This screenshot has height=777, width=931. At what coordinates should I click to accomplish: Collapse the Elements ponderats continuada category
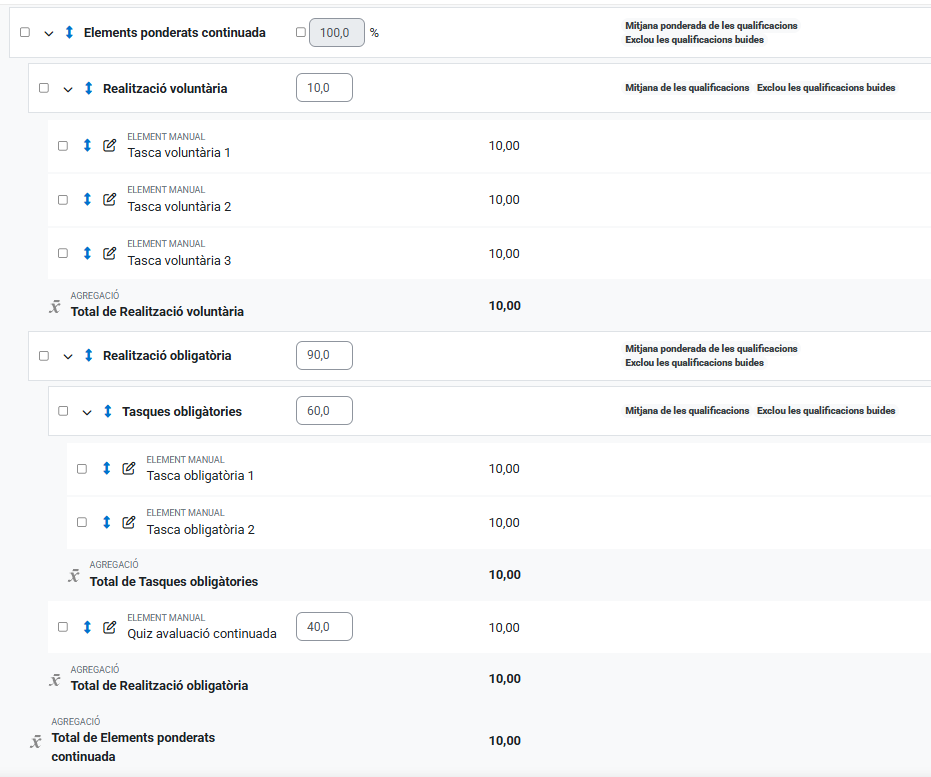coord(49,33)
